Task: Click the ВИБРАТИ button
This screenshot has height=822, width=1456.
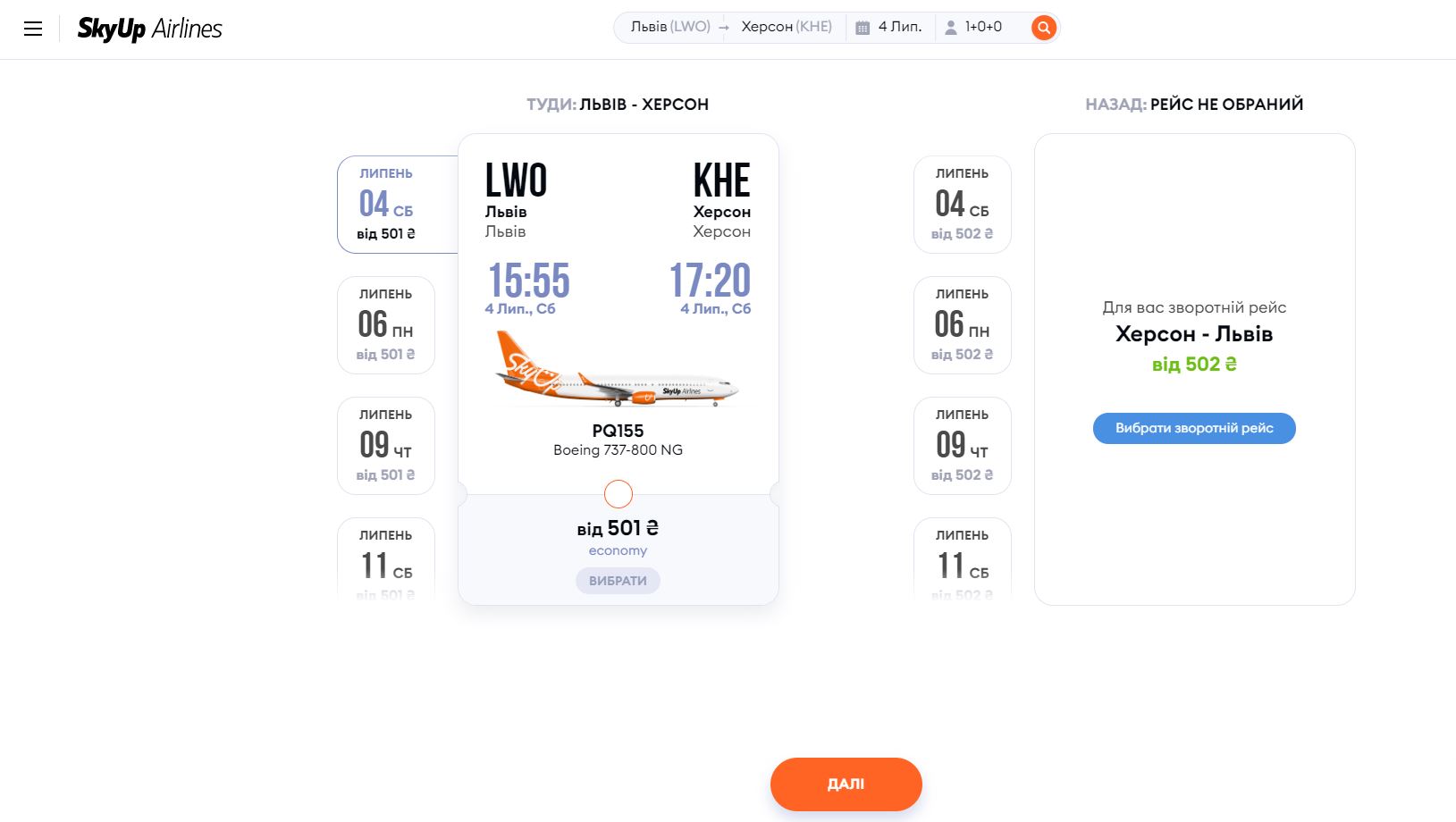Action: tap(618, 581)
